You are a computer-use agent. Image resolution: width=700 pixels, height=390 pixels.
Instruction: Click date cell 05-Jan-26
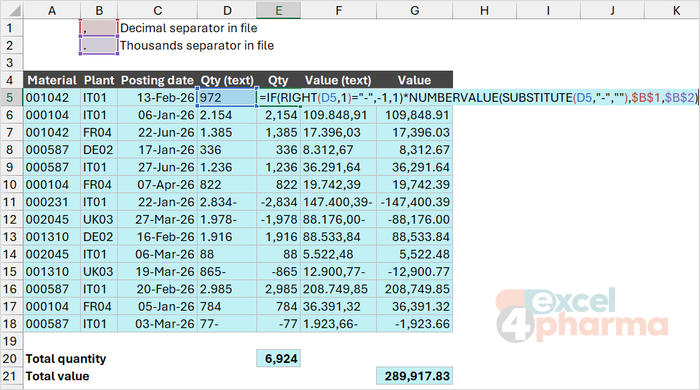pos(158,306)
